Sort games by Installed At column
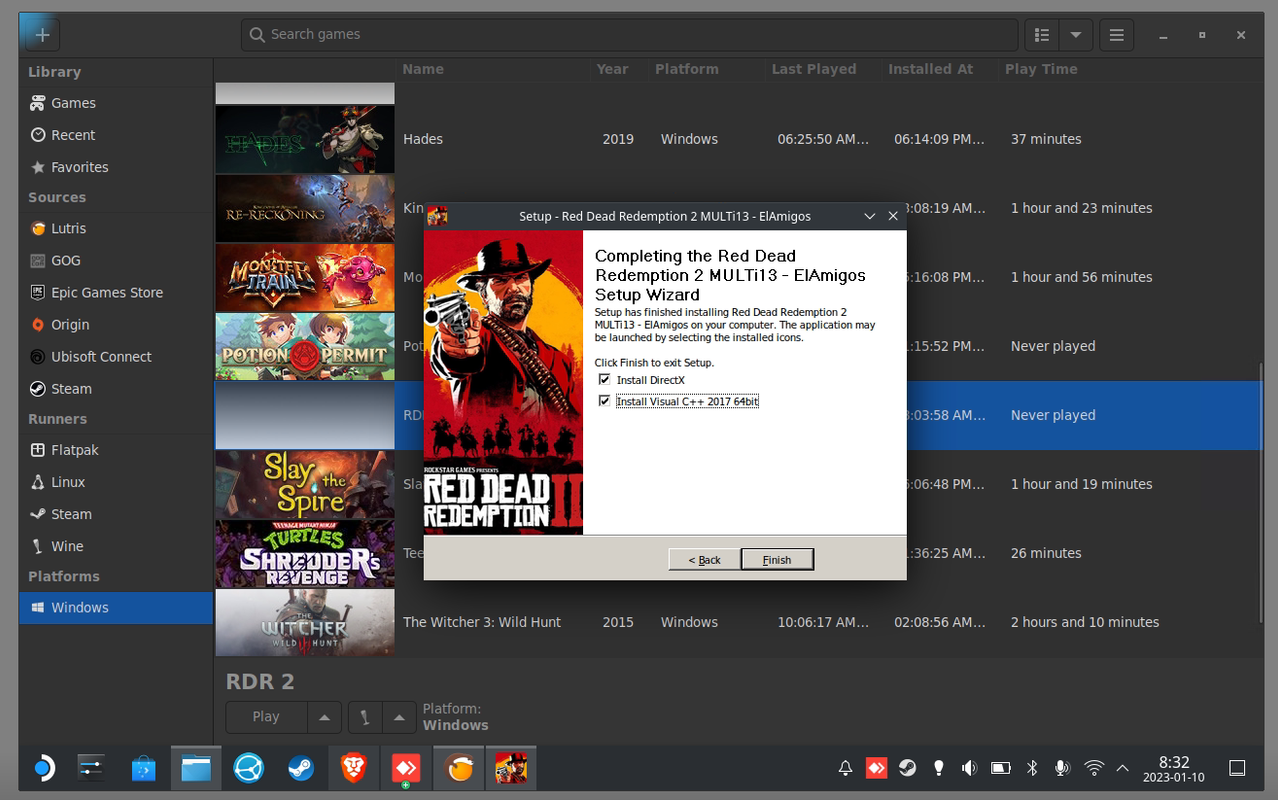This screenshot has width=1278, height=800. coord(930,69)
